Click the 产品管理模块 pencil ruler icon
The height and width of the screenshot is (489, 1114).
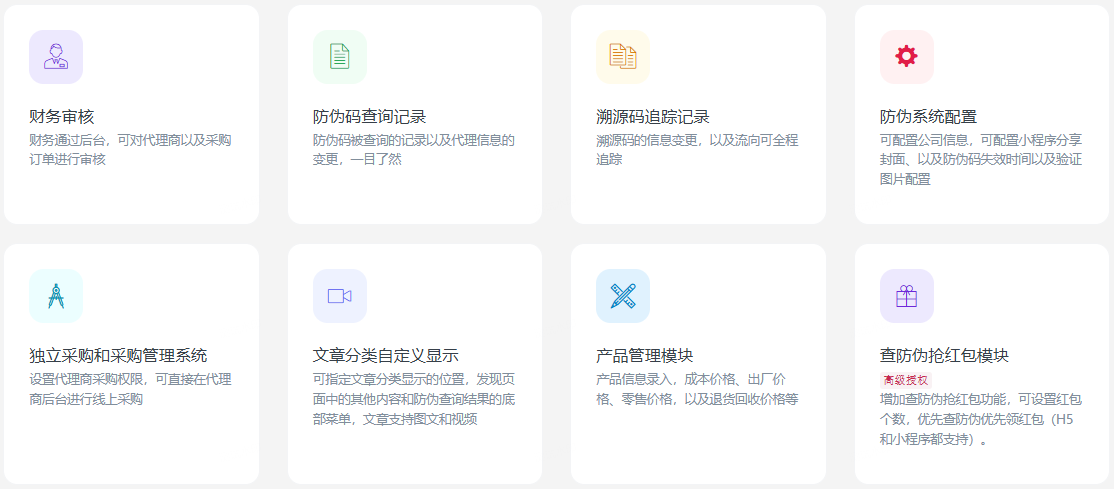click(623, 296)
